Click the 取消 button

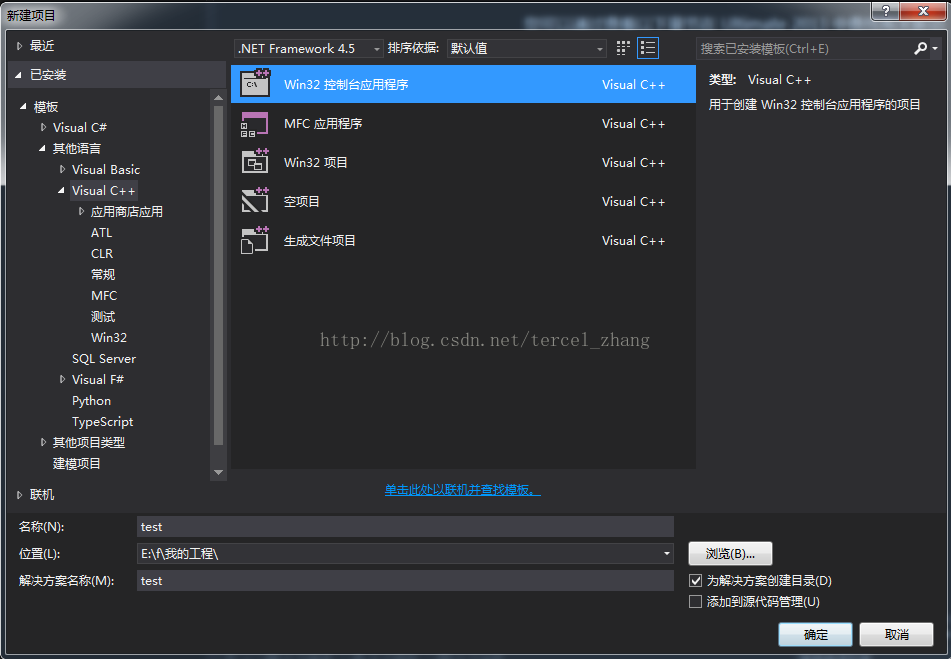[896, 635]
